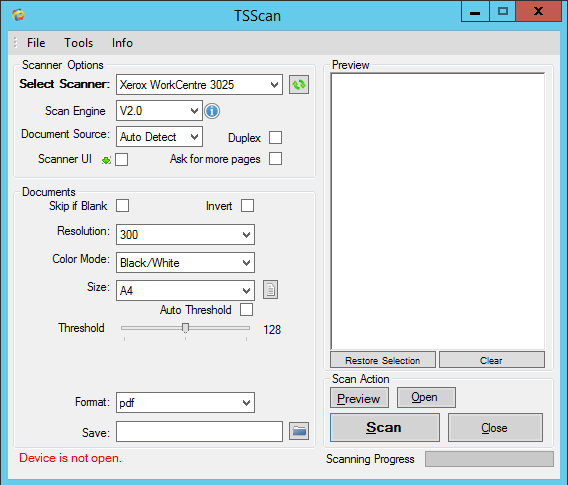Viewport: 568px width, 485px height.
Task: Open the Scan Engine info icon
Action: [x=212, y=111]
